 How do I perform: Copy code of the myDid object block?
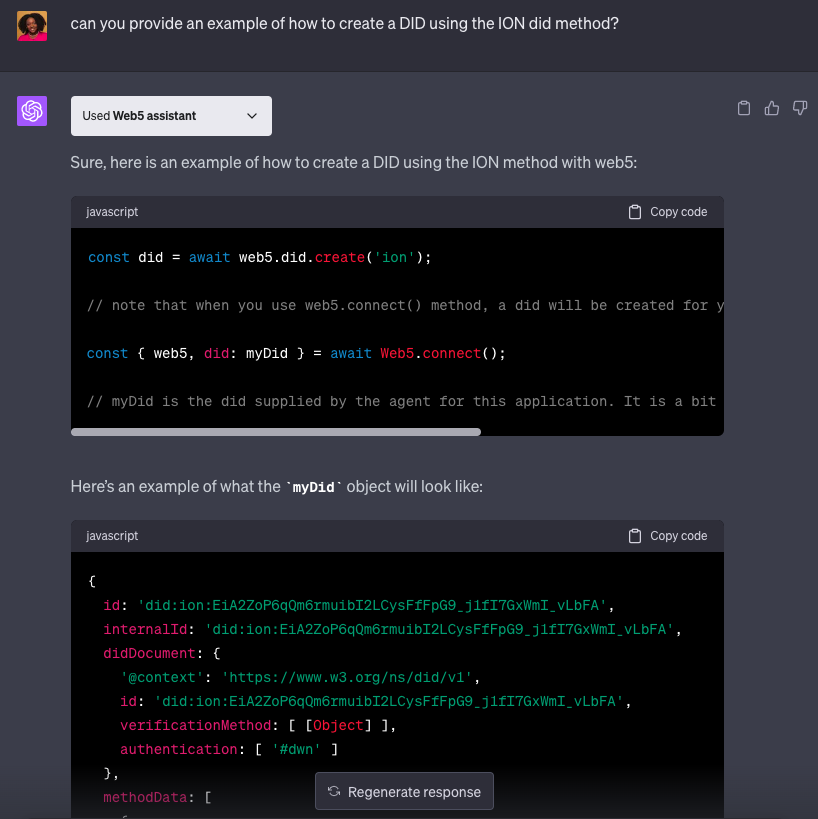[x=668, y=536]
